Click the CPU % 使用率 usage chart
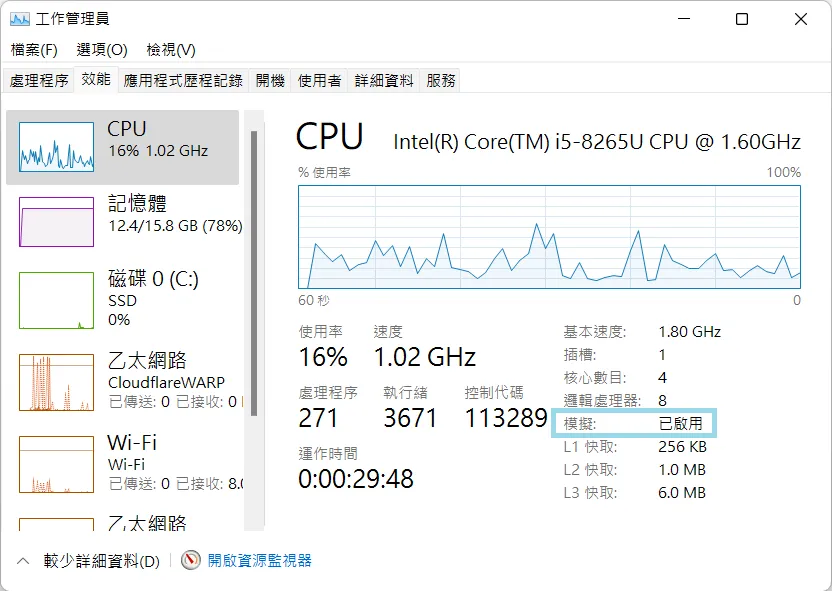 click(x=549, y=237)
